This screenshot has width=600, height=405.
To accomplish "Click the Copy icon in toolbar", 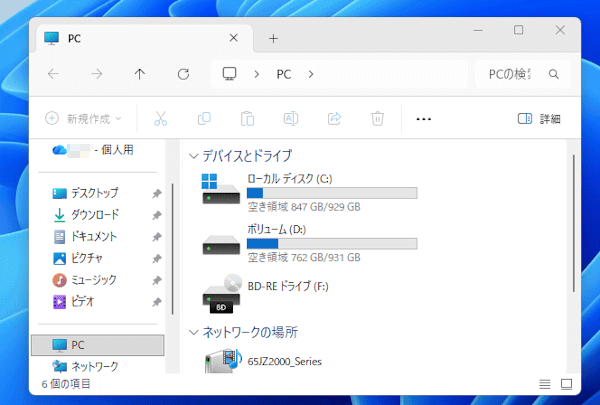I will [204, 119].
